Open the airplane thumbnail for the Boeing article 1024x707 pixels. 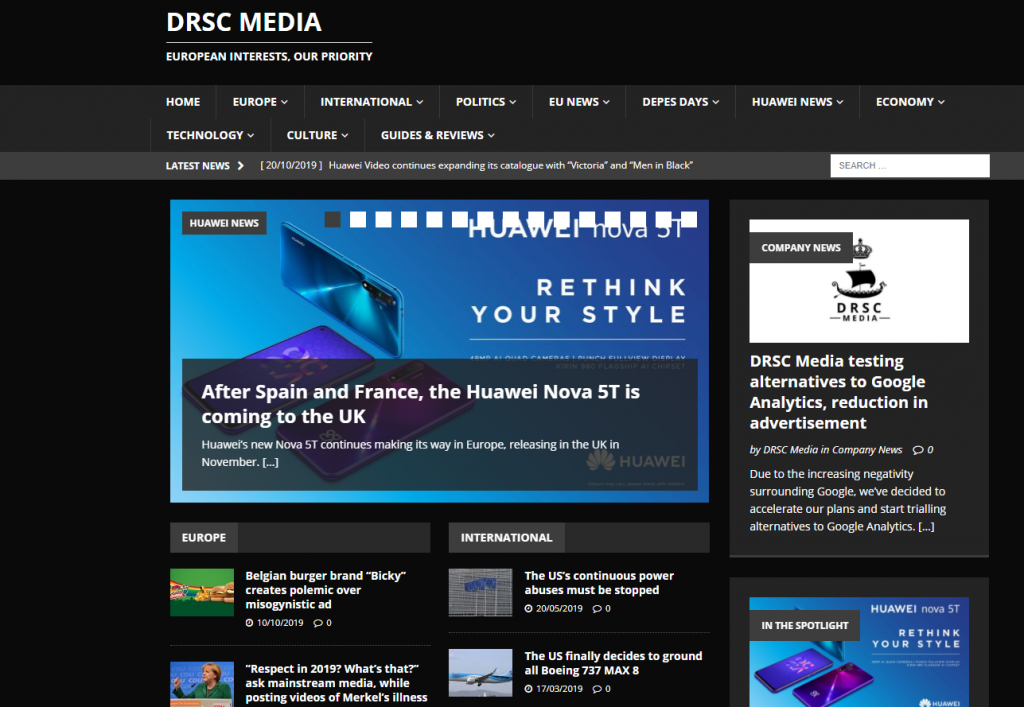coord(481,673)
